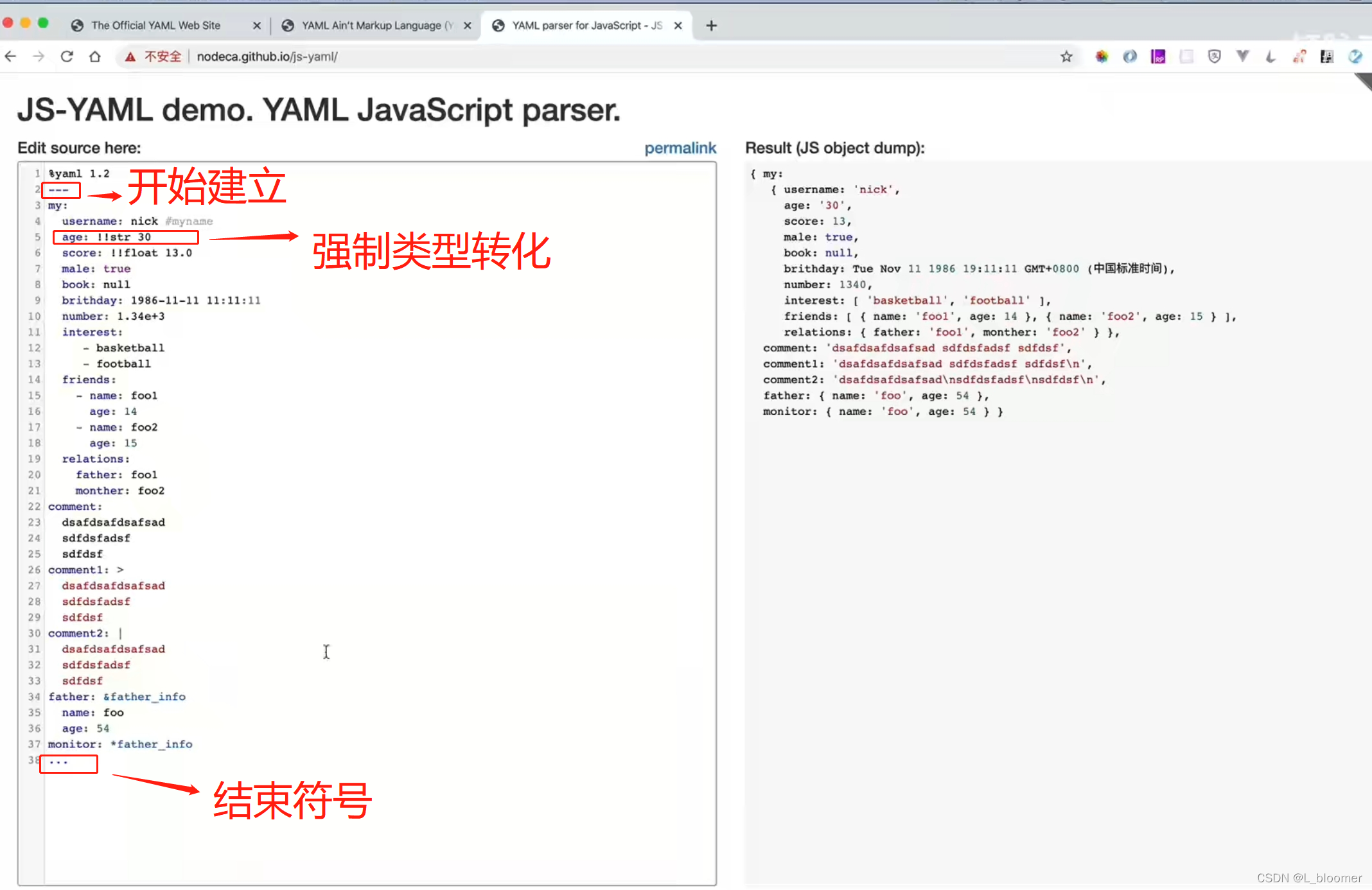Image resolution: width=1372 pixels, height=890 pixels.
Task: Click the GitHub corner ribbon at top right
Action: click(x=1364, y=80)
